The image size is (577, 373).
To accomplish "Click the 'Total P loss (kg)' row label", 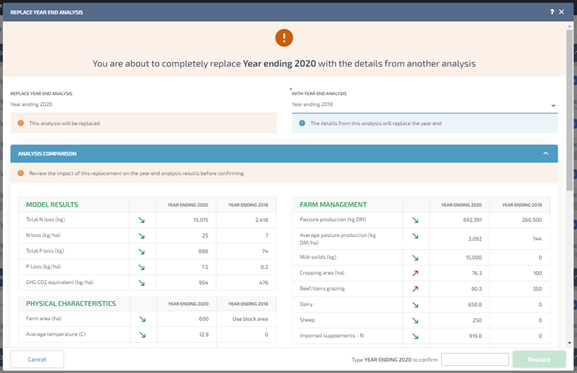I will 45,251.
